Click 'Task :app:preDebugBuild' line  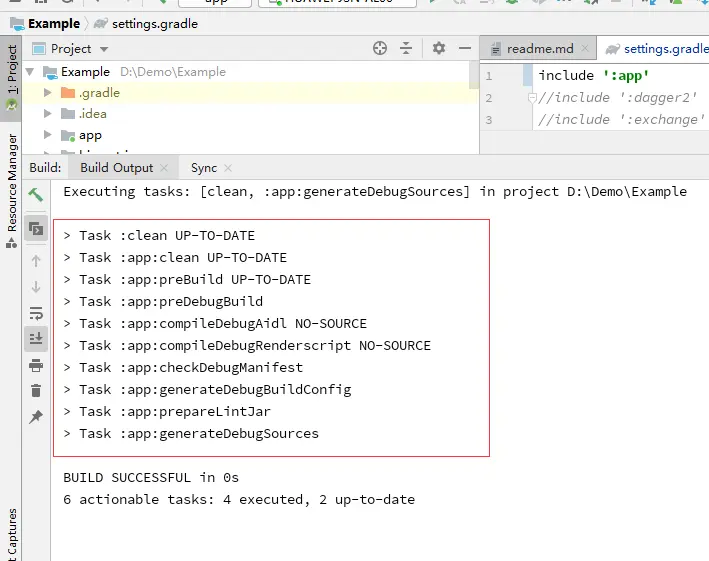(x=163, y=302)
